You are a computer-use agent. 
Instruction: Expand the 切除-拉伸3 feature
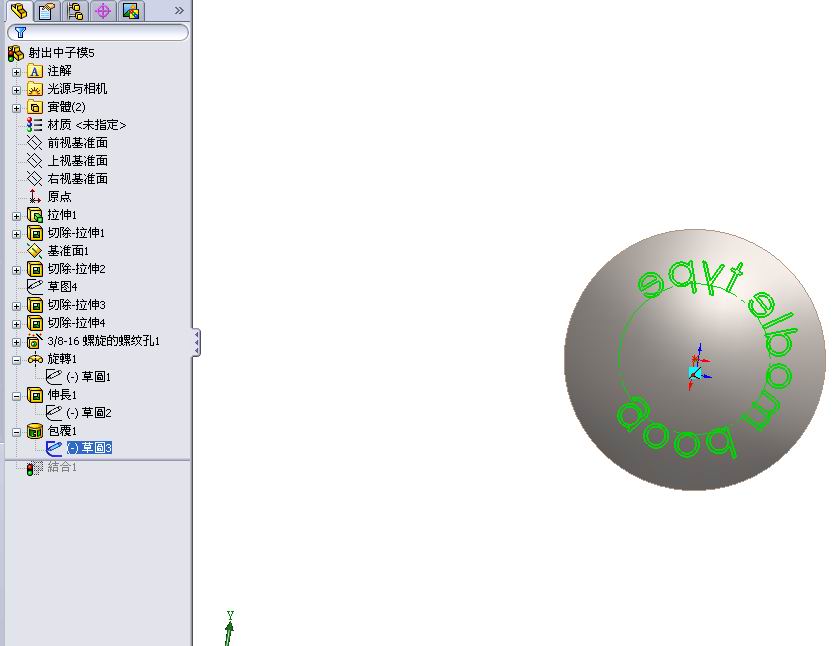(16, 306)
